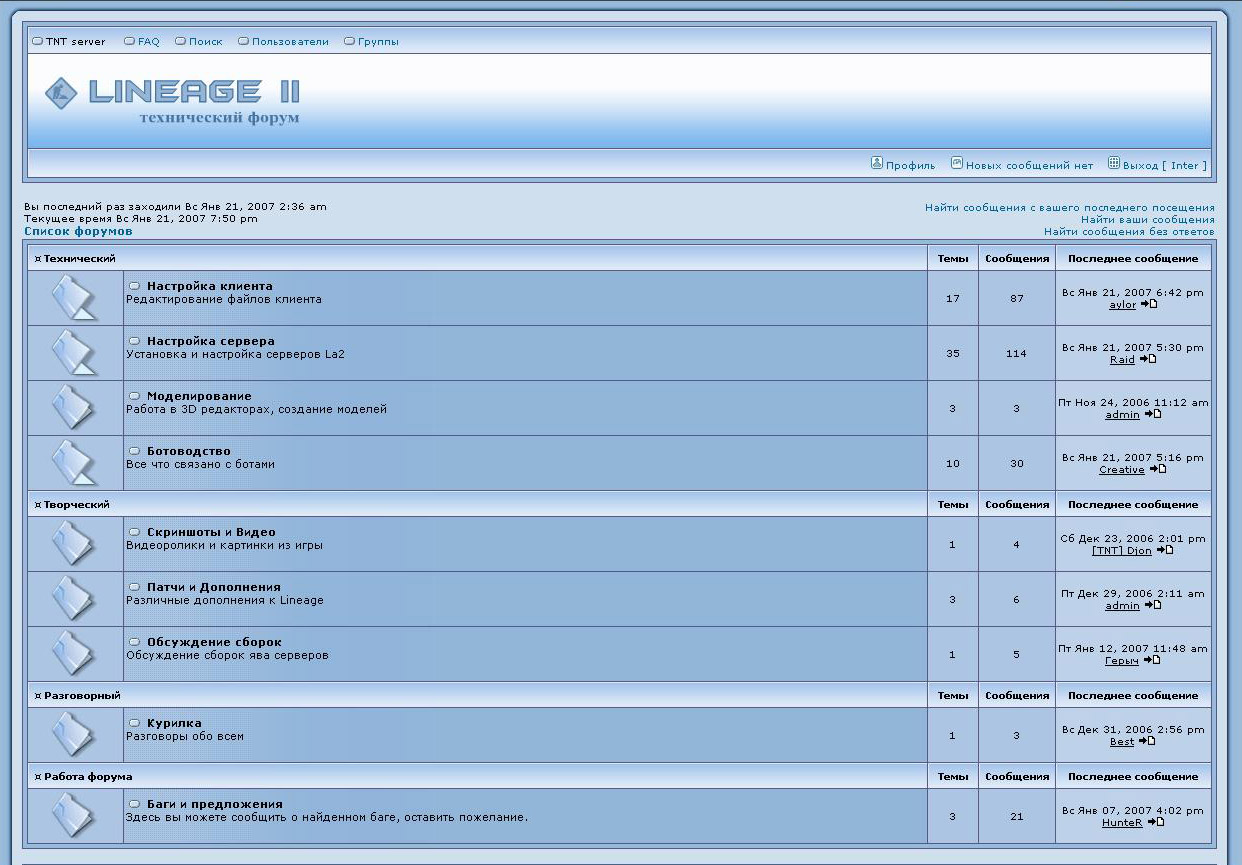Open the Технический category header
The height and width of the screenshot is (865, 1242).
[80, 259]
